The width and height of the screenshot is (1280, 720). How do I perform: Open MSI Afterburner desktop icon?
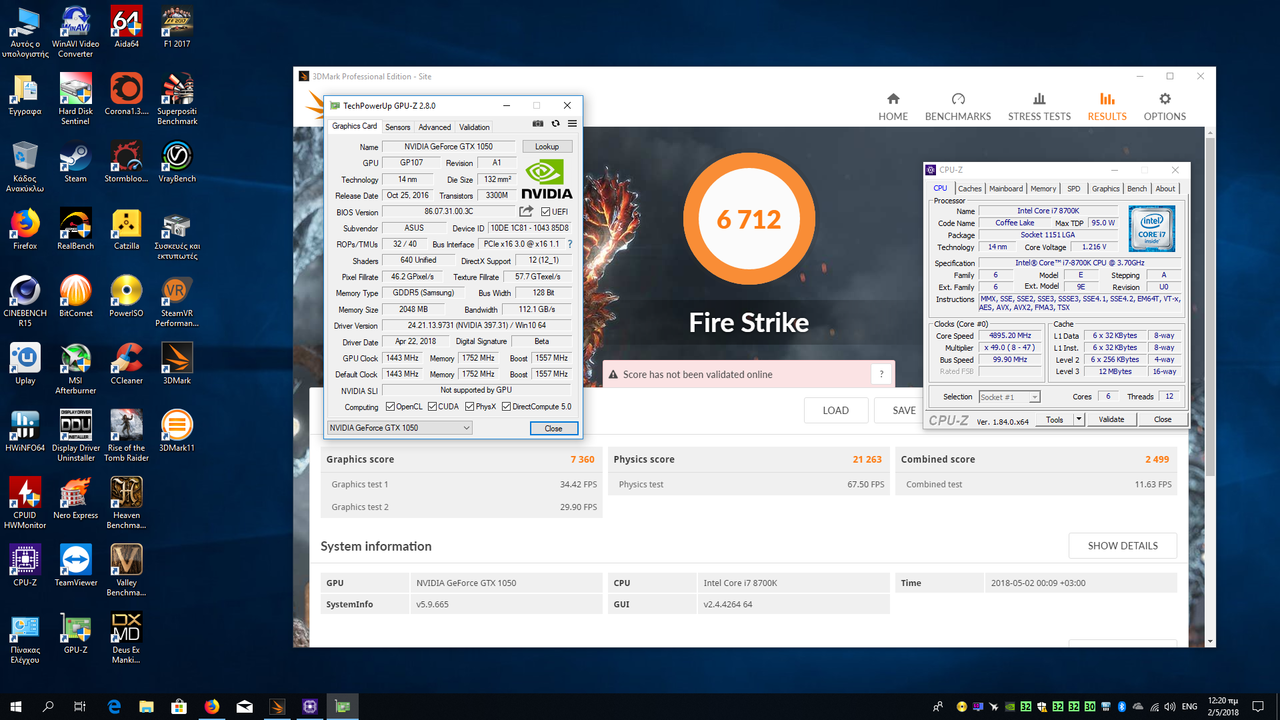75,369
